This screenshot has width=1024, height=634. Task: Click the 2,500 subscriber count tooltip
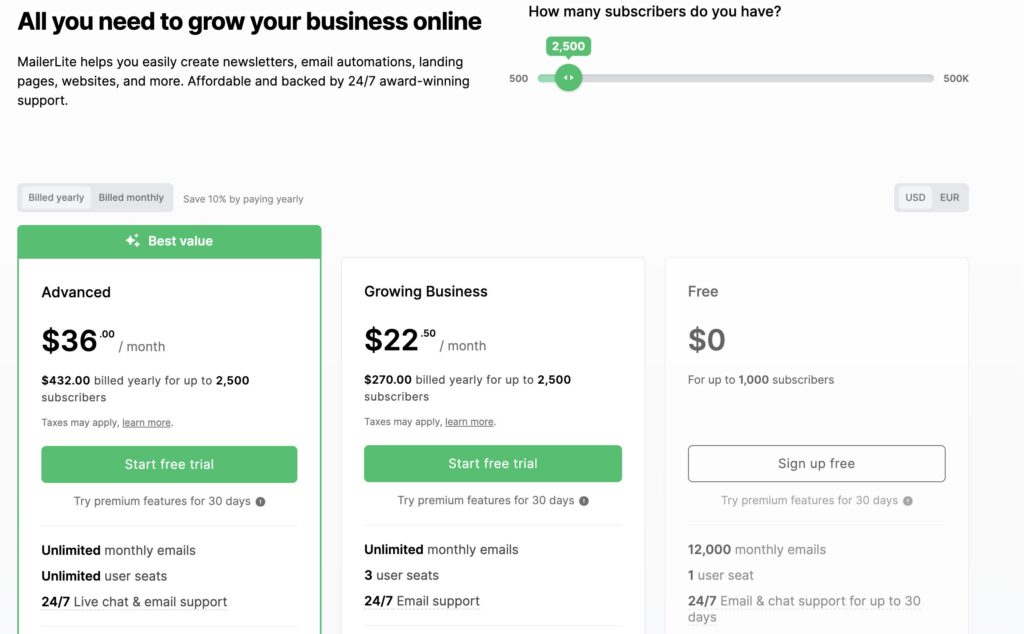click(x=568, y=46)
